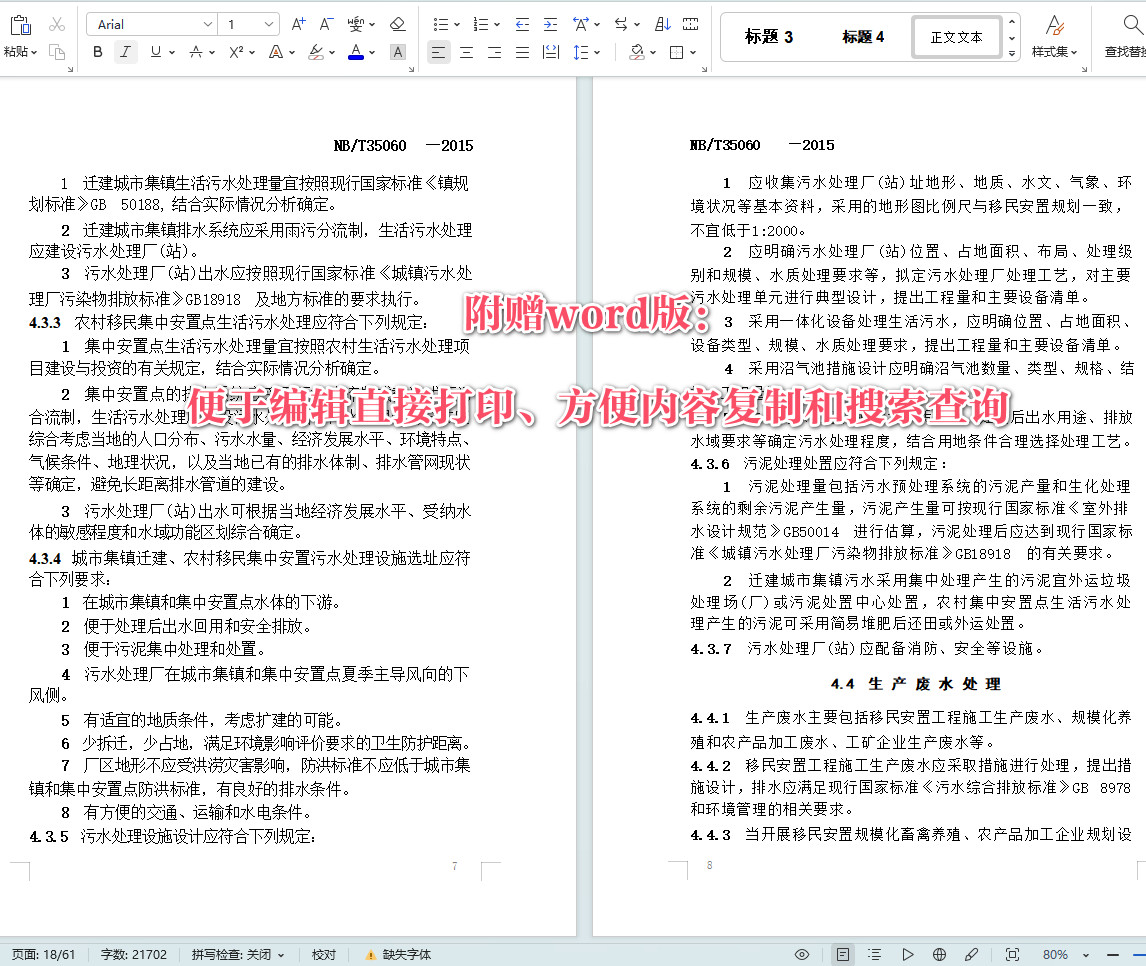
Task: Toggle ink annotation pen in status bar
Action: 970,953
